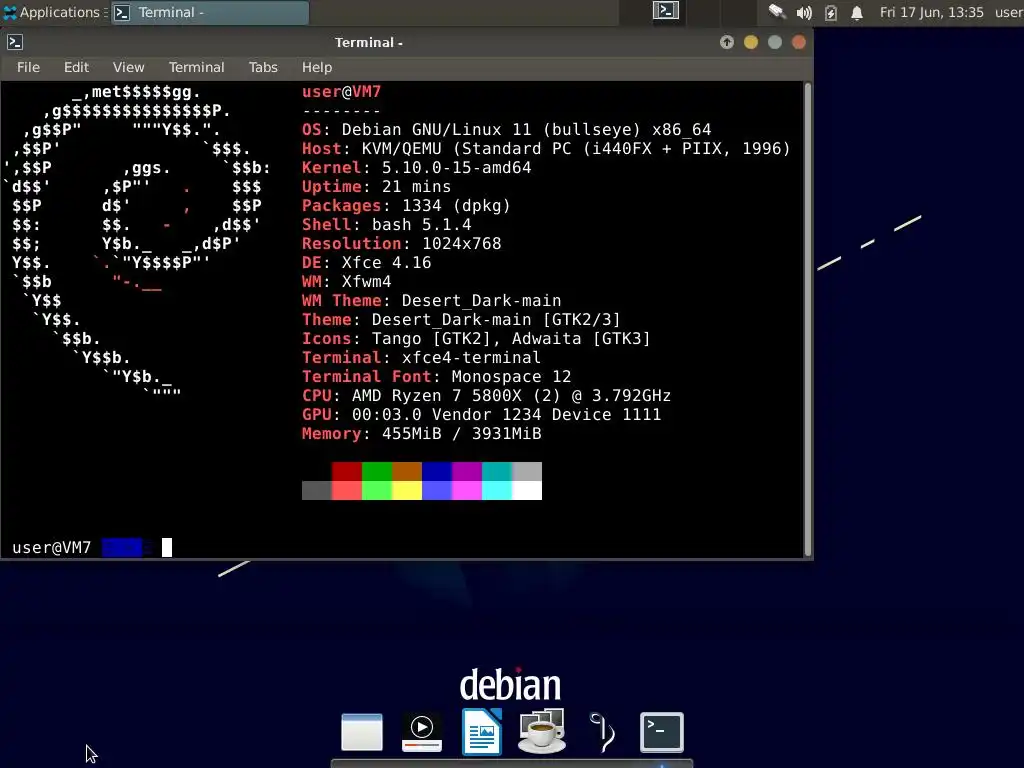Click the Terminal Font Monospace 12 line

click(437, 377)
